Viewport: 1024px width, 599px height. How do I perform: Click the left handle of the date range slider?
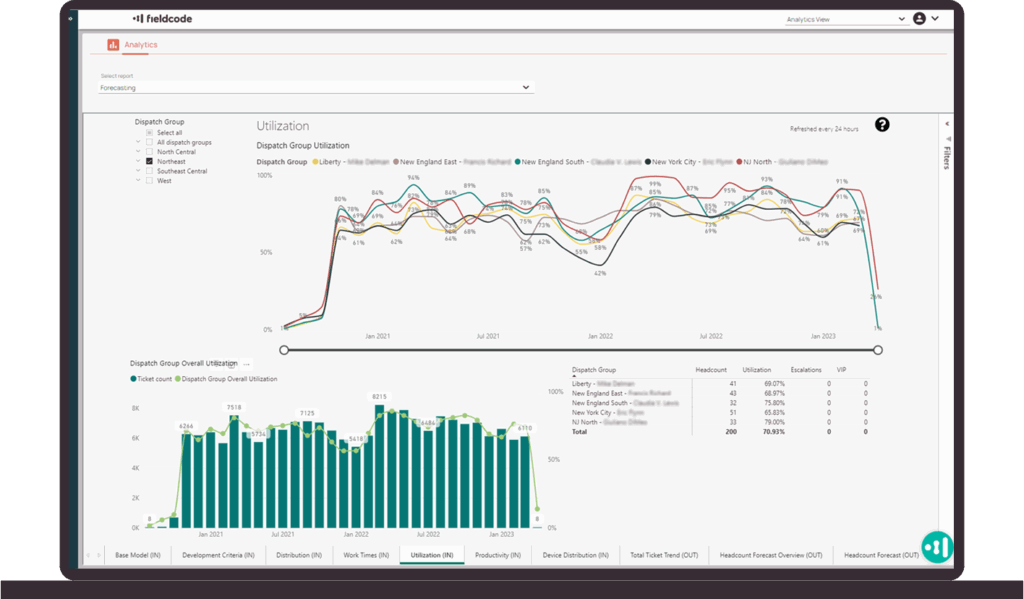(285, 350)
